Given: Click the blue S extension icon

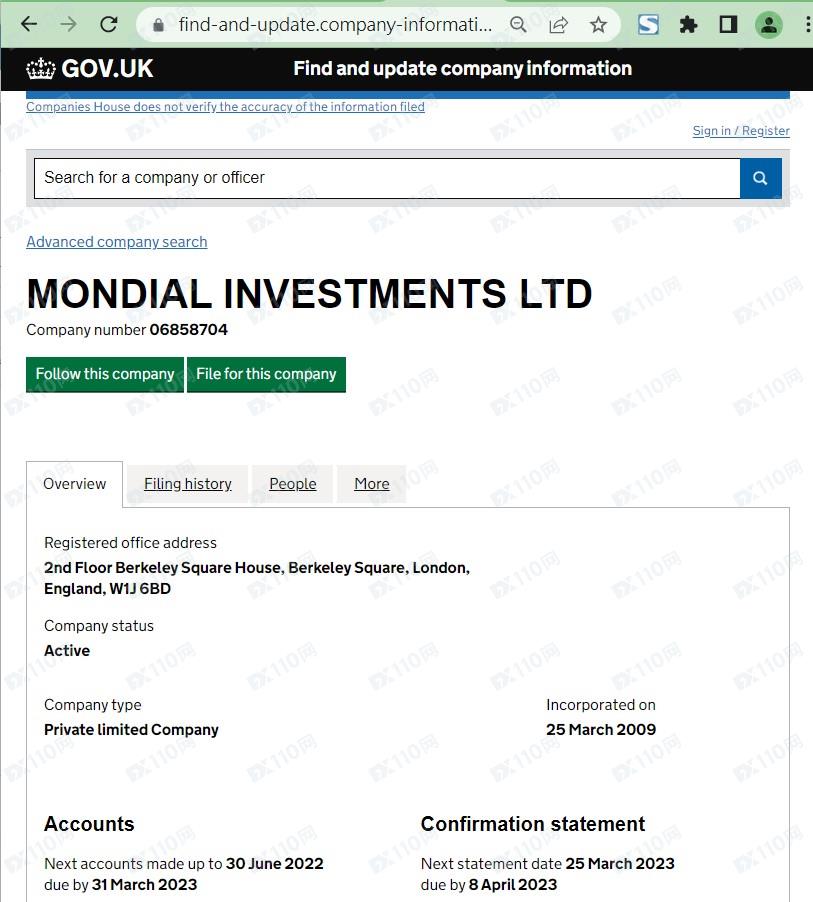Looking at the screenshot, I should click(648, 24).
